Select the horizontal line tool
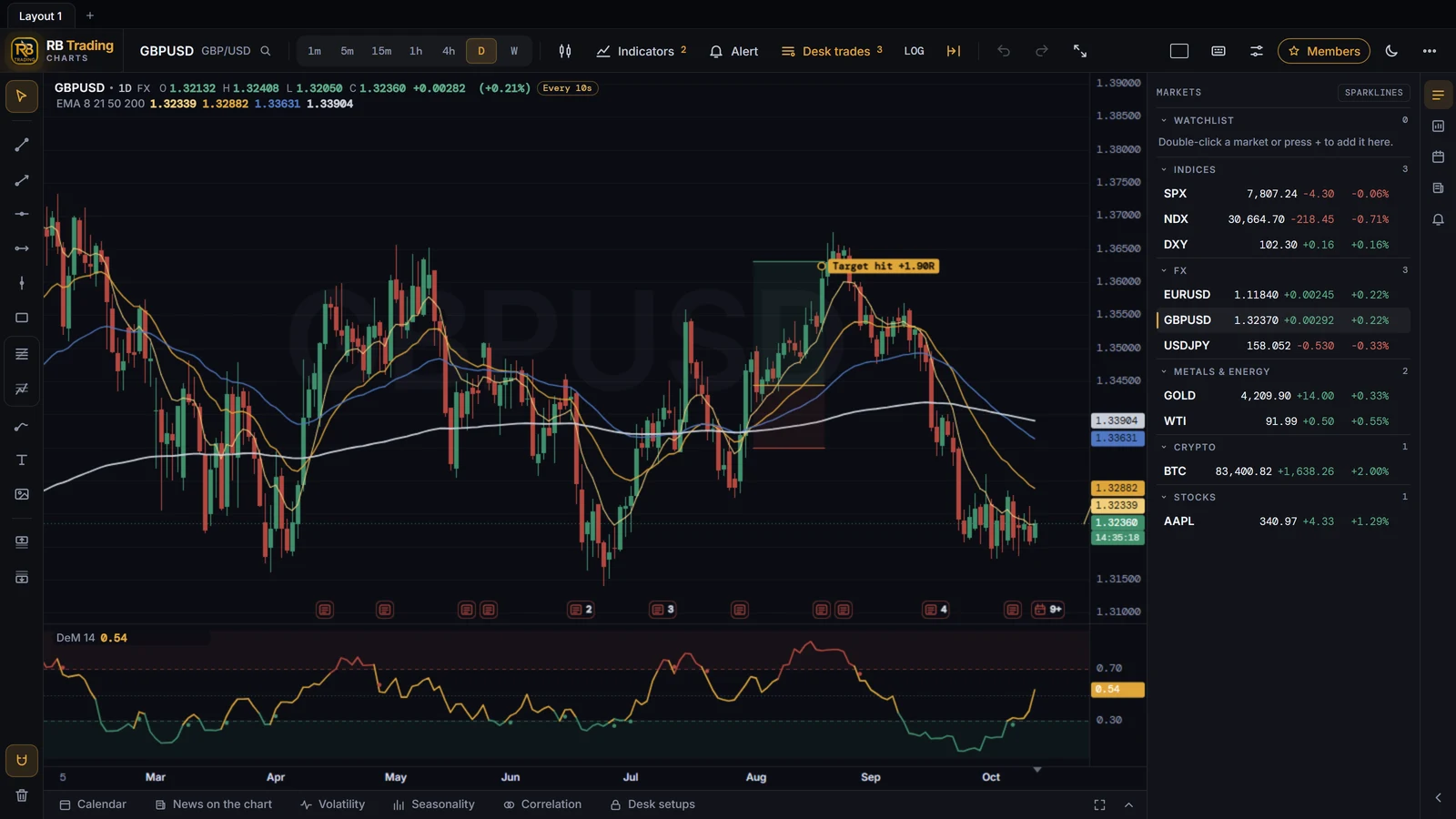 click(x=22, y=214)
